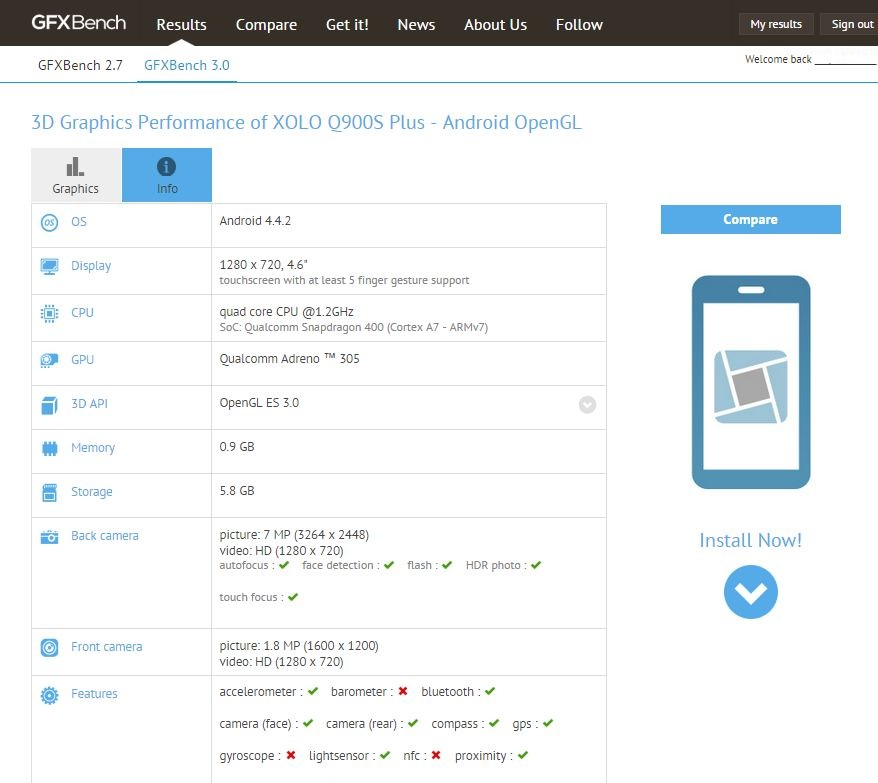Click the autofocus check mark
Image resolution: width=878 pixels, height=783 pixels.
pyautogui.click(x=284, y=565)
